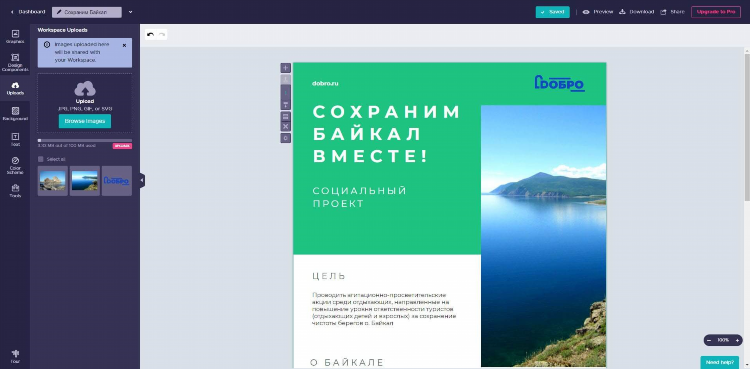Click the Redo arrow
The image size is (750, 369).
(162, 34)
